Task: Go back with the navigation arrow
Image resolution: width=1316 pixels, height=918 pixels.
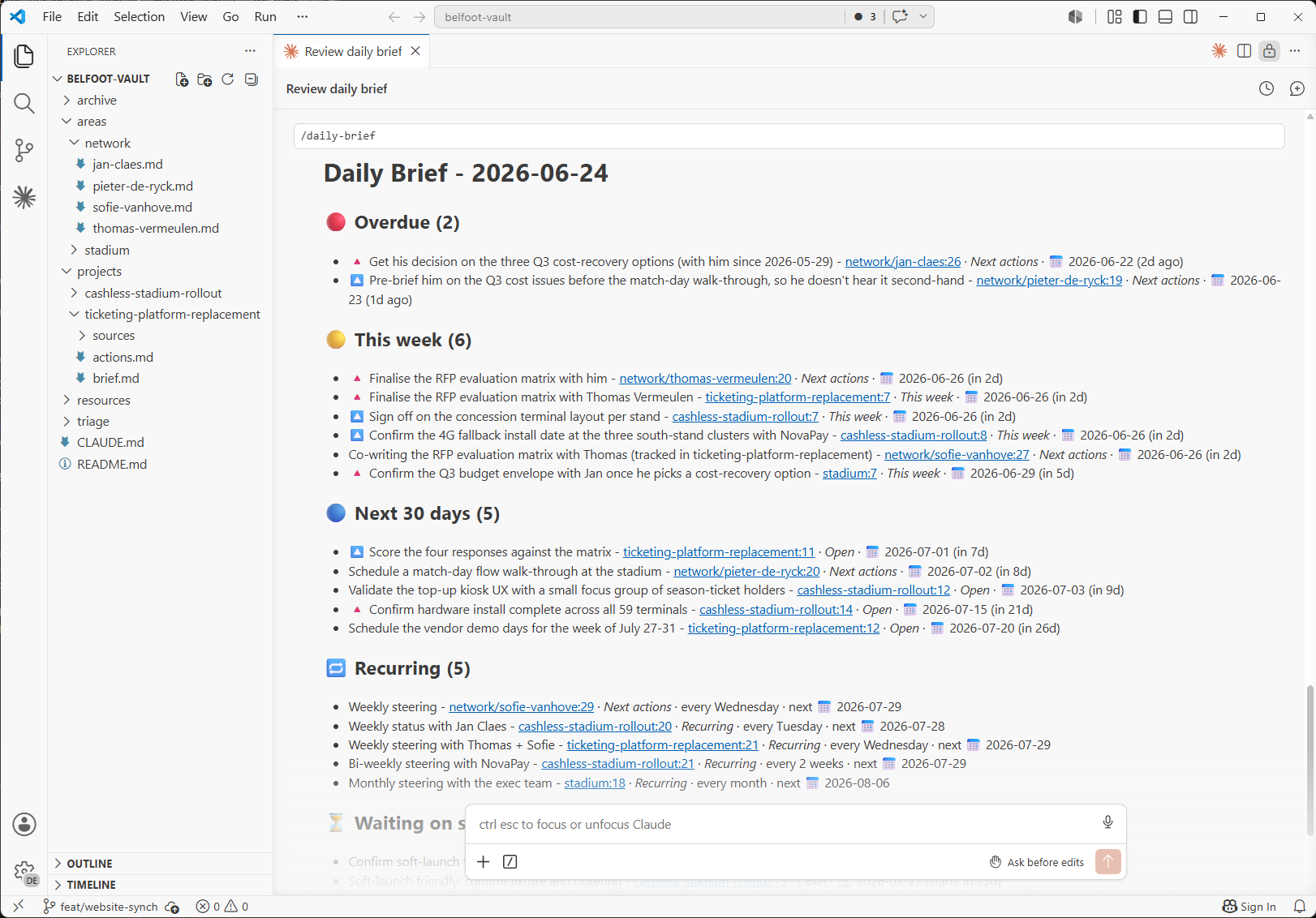Action: [x=394, y=17]
